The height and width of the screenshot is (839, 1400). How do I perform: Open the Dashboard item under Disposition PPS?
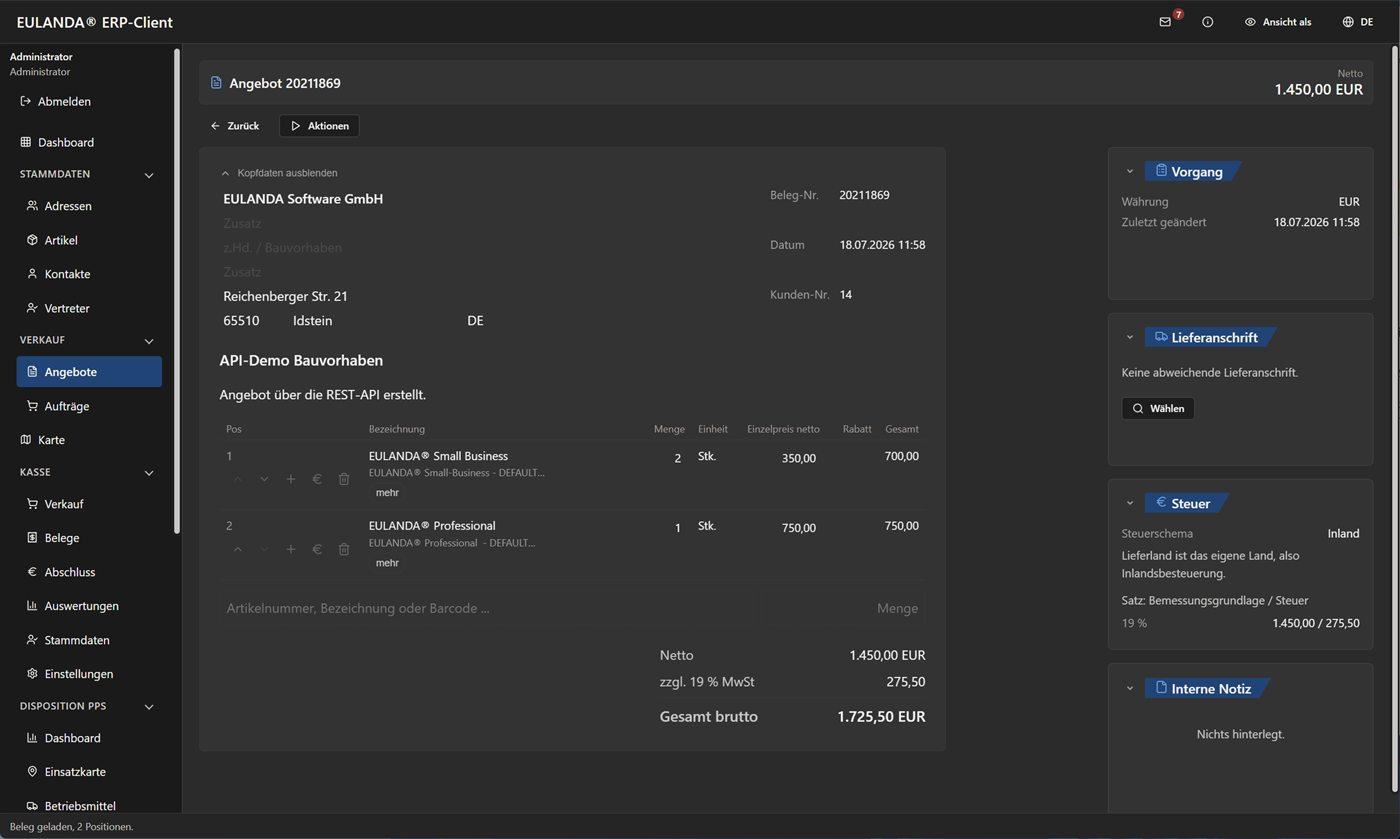coord(89,738)
